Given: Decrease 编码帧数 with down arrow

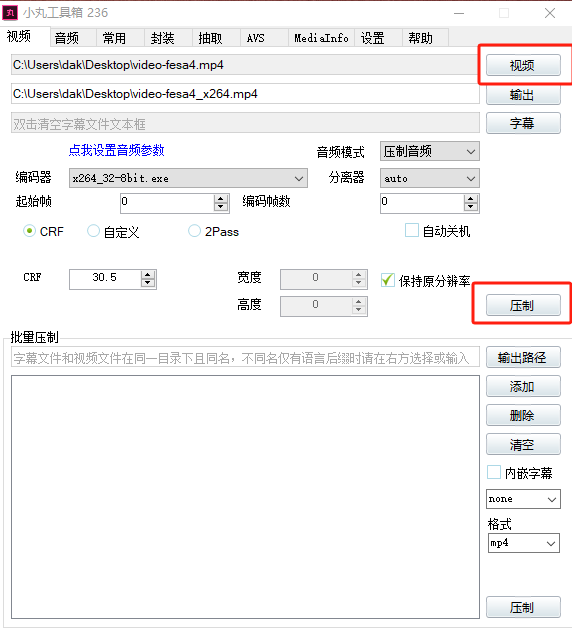Looking at the screenshot, I should (x=471, y=207).
